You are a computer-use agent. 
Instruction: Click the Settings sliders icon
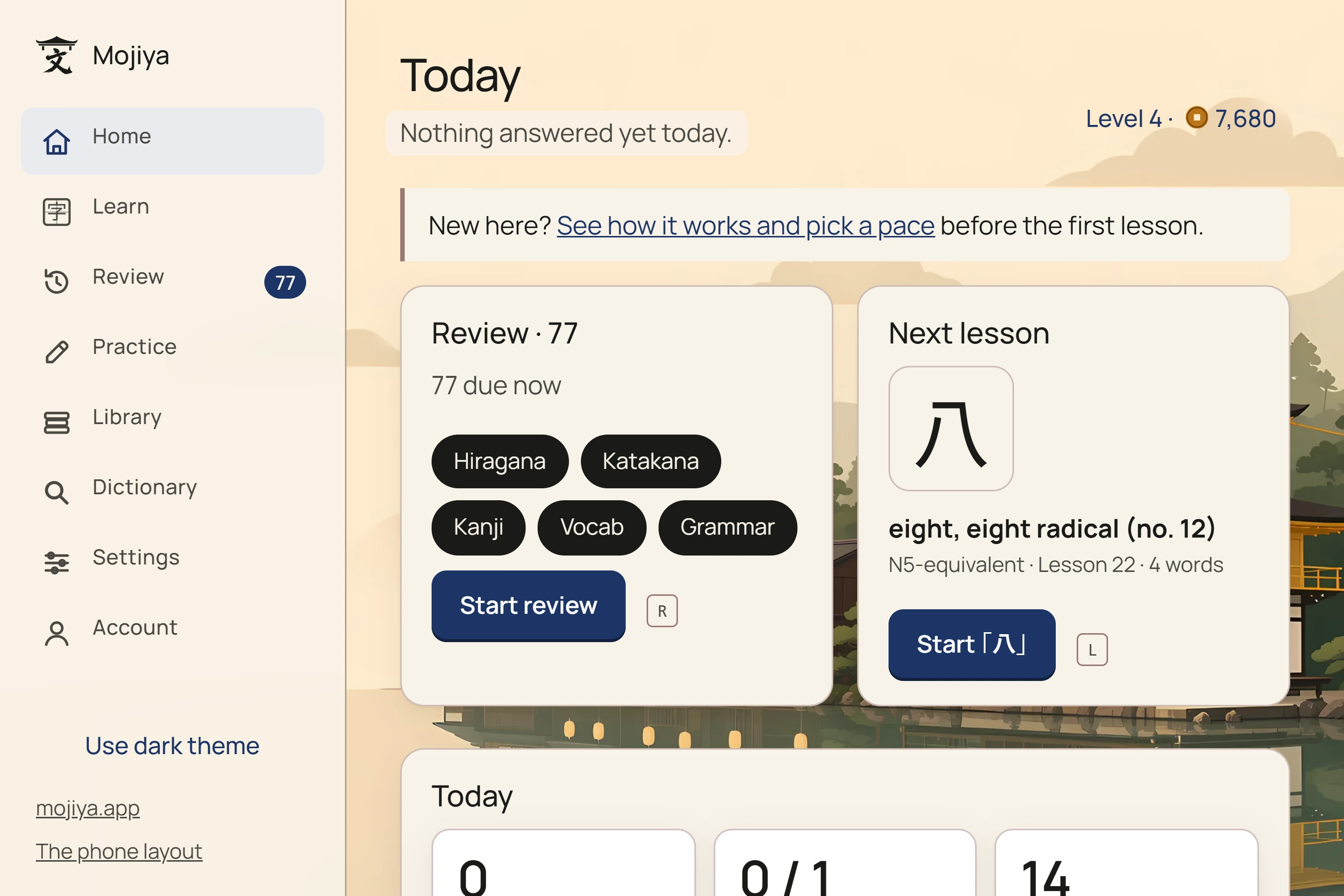coord(57,563)
